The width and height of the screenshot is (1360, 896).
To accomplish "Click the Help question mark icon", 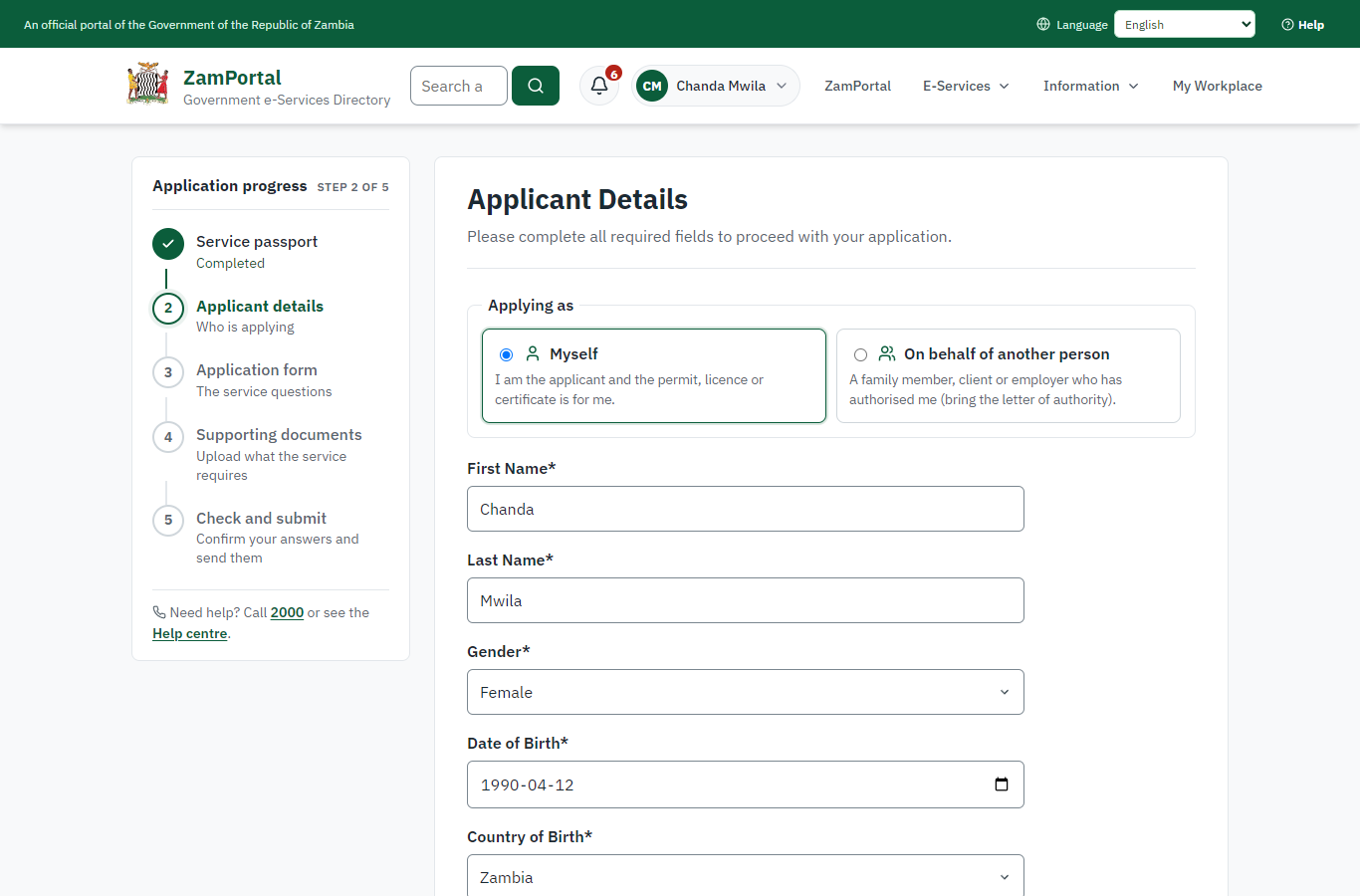I will point(1287,24).
